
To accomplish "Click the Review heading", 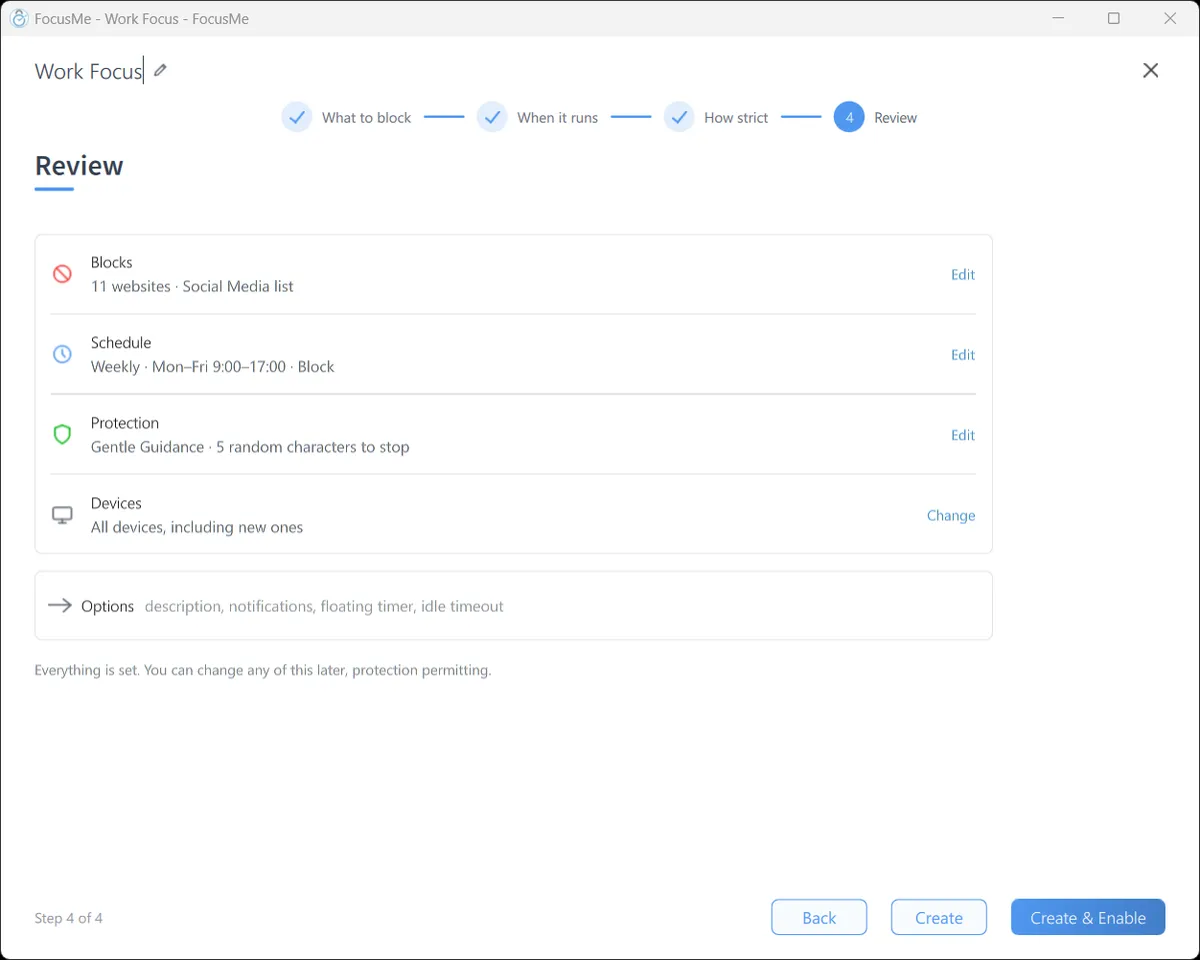I will coord(79,166).
